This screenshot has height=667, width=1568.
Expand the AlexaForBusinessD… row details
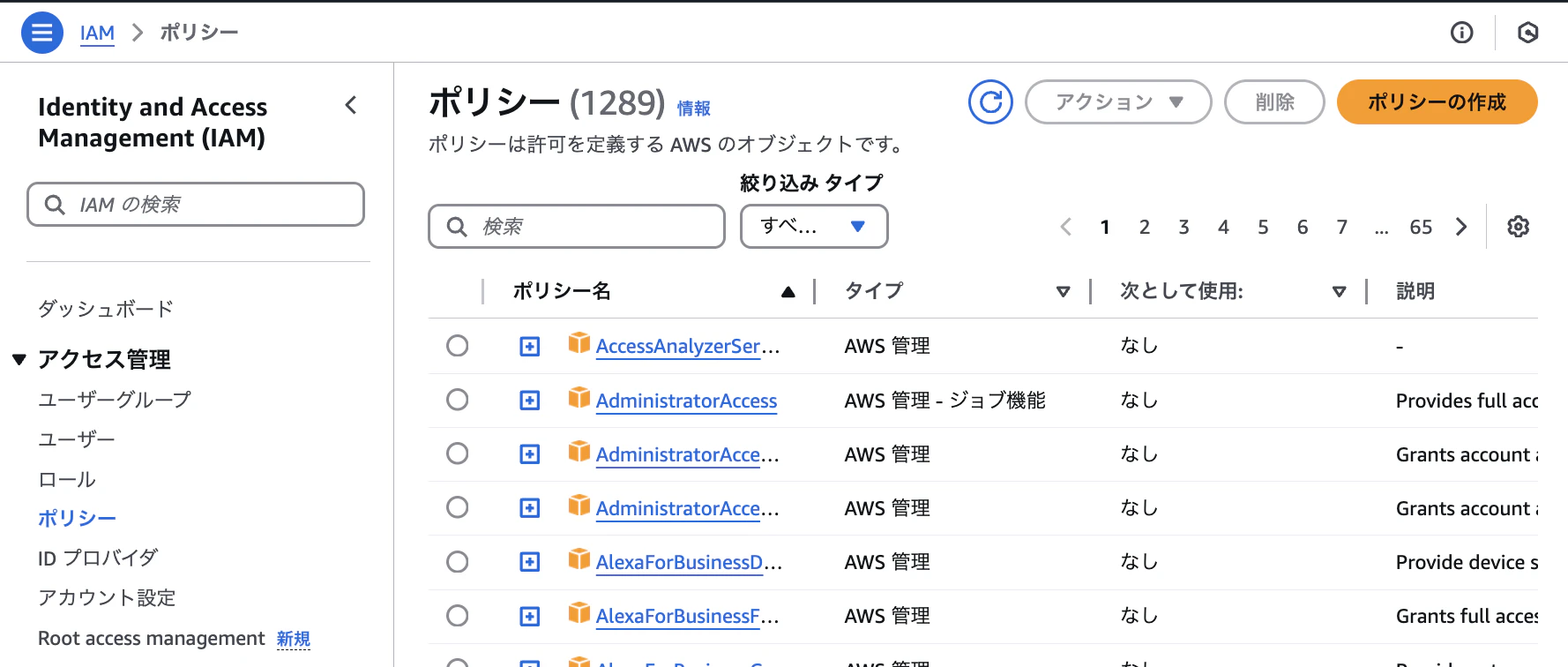coord(529,562)
